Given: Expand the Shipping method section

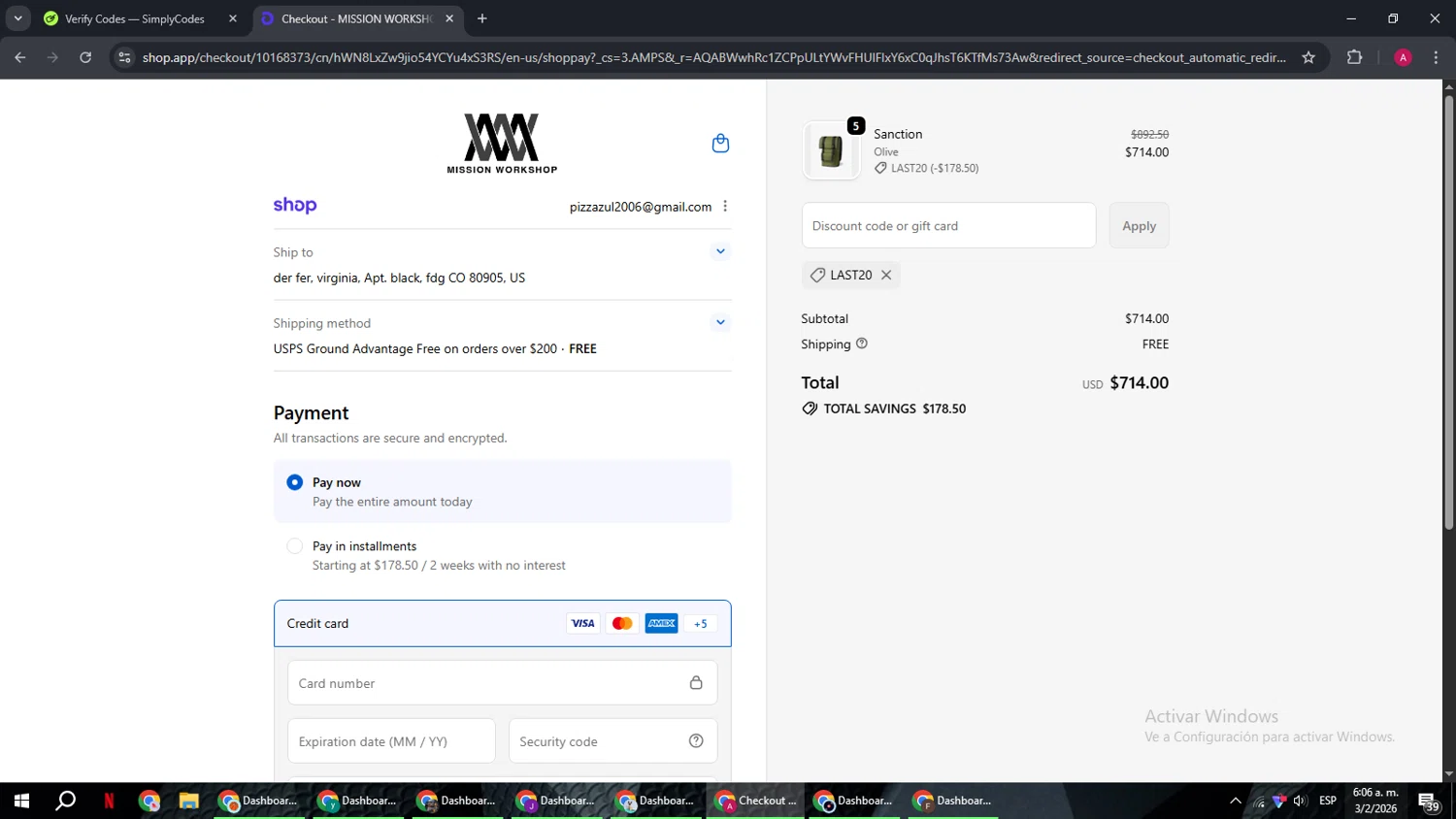Looking at the screenshot, I should 720,322.
